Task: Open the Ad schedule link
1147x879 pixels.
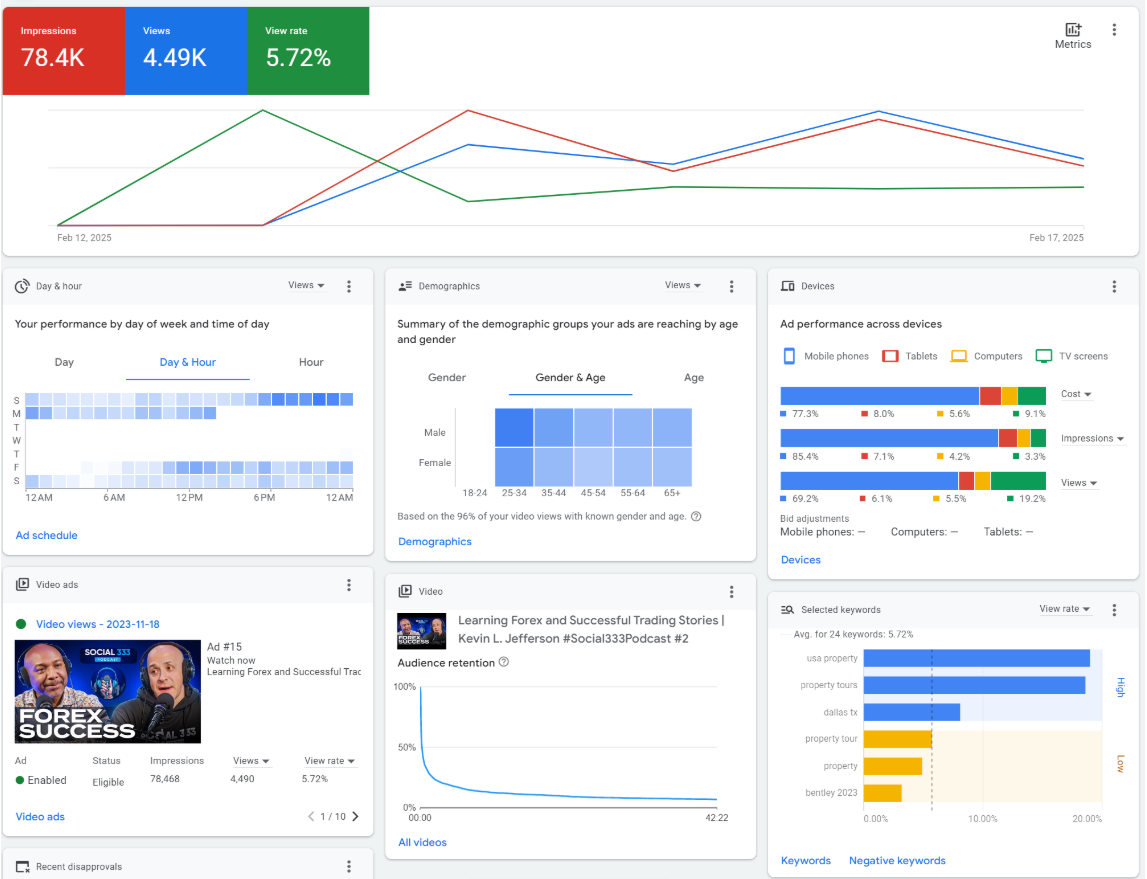Action: [46, 535]
